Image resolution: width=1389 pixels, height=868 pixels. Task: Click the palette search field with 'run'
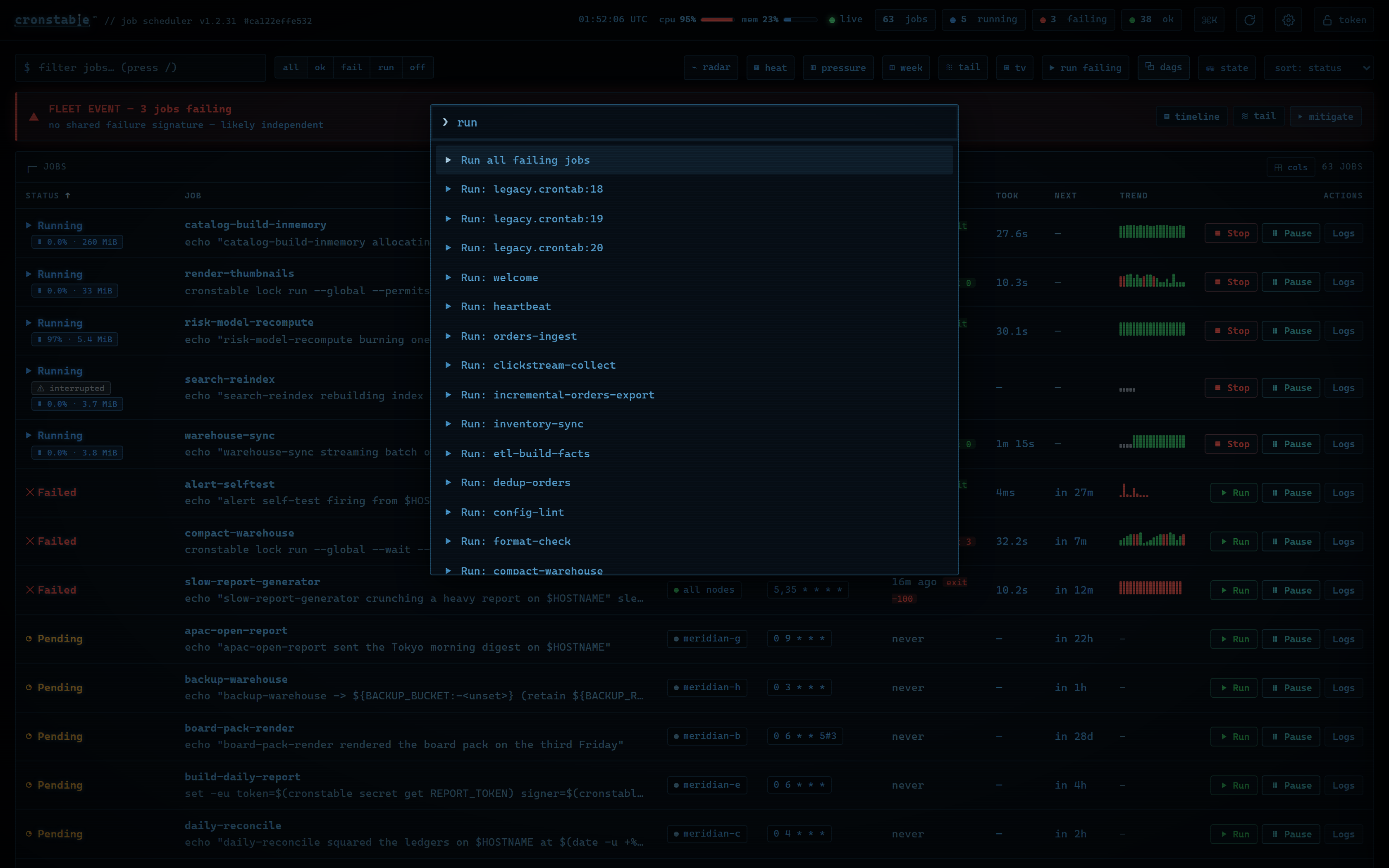694,122
